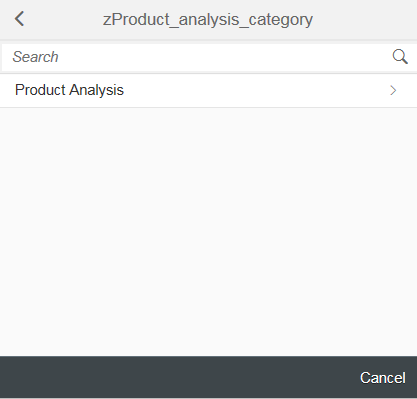Show Product Analysis details using row chevron
The width and height of the screenshot is (417, 399).
point(393,90)
